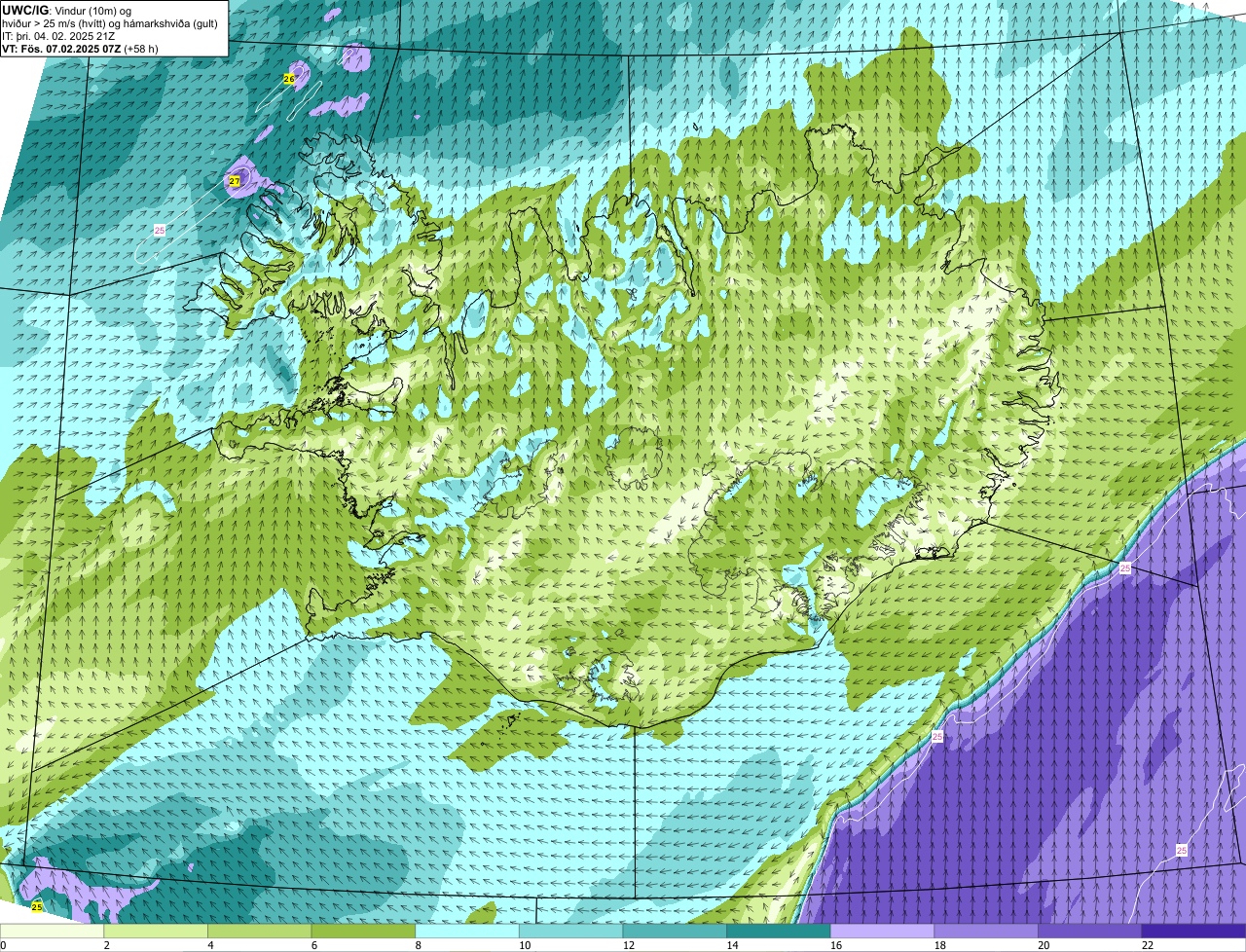This screenshot has width=1246, height=952.
Task: Click the above-22 m/s darkest purple swatch
Action: coord(1193,931)
